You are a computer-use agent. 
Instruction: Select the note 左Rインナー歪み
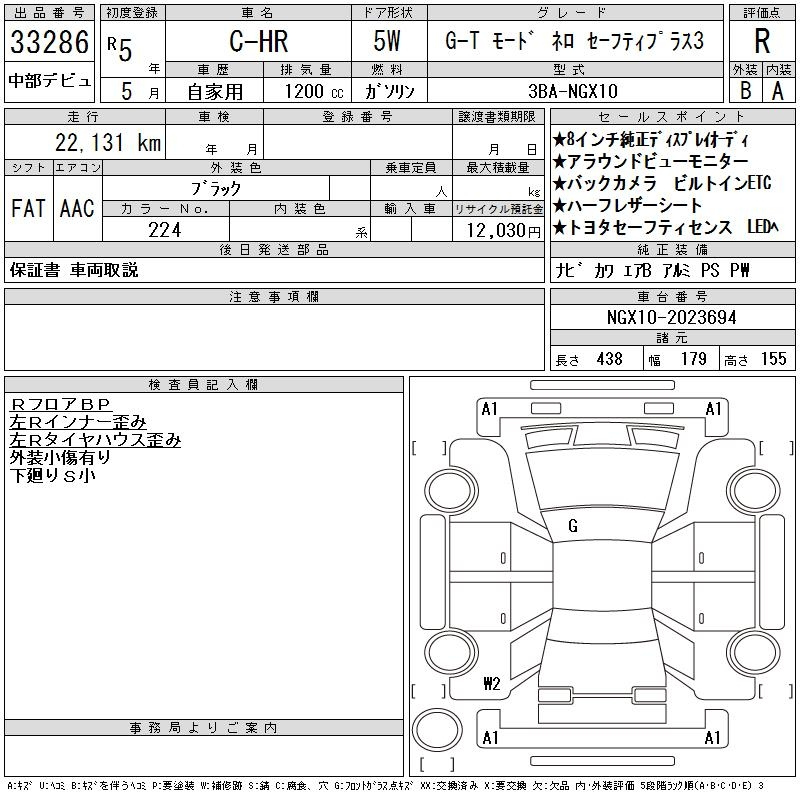coord(78,422)
